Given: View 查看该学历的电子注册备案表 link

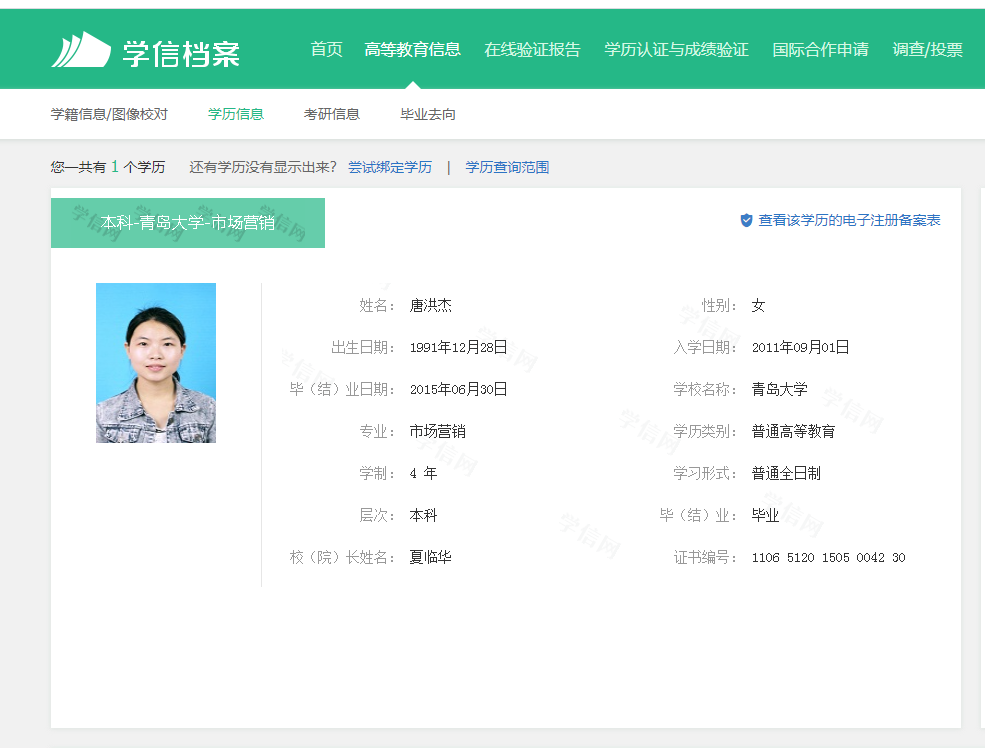Looking at the screenshot, I should coord(849,220).
